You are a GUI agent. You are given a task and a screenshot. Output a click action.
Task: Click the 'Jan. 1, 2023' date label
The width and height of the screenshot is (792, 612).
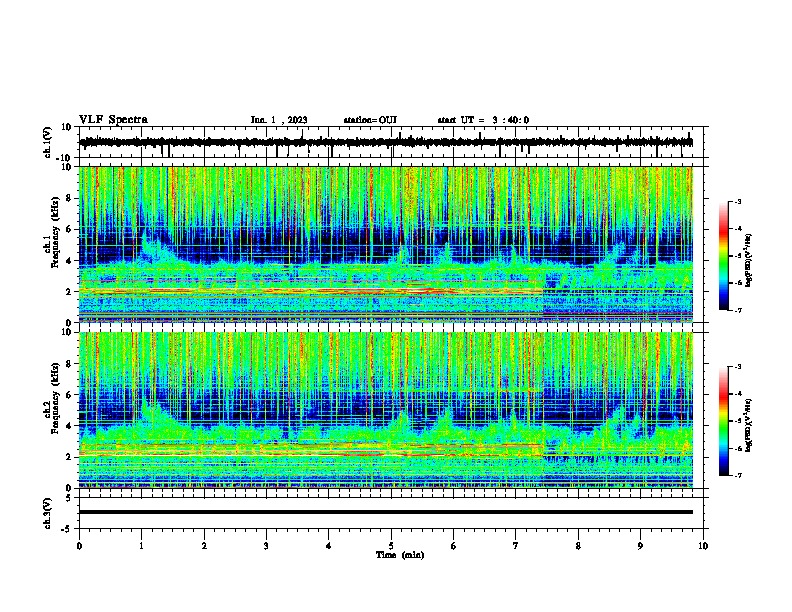(279, 120)
